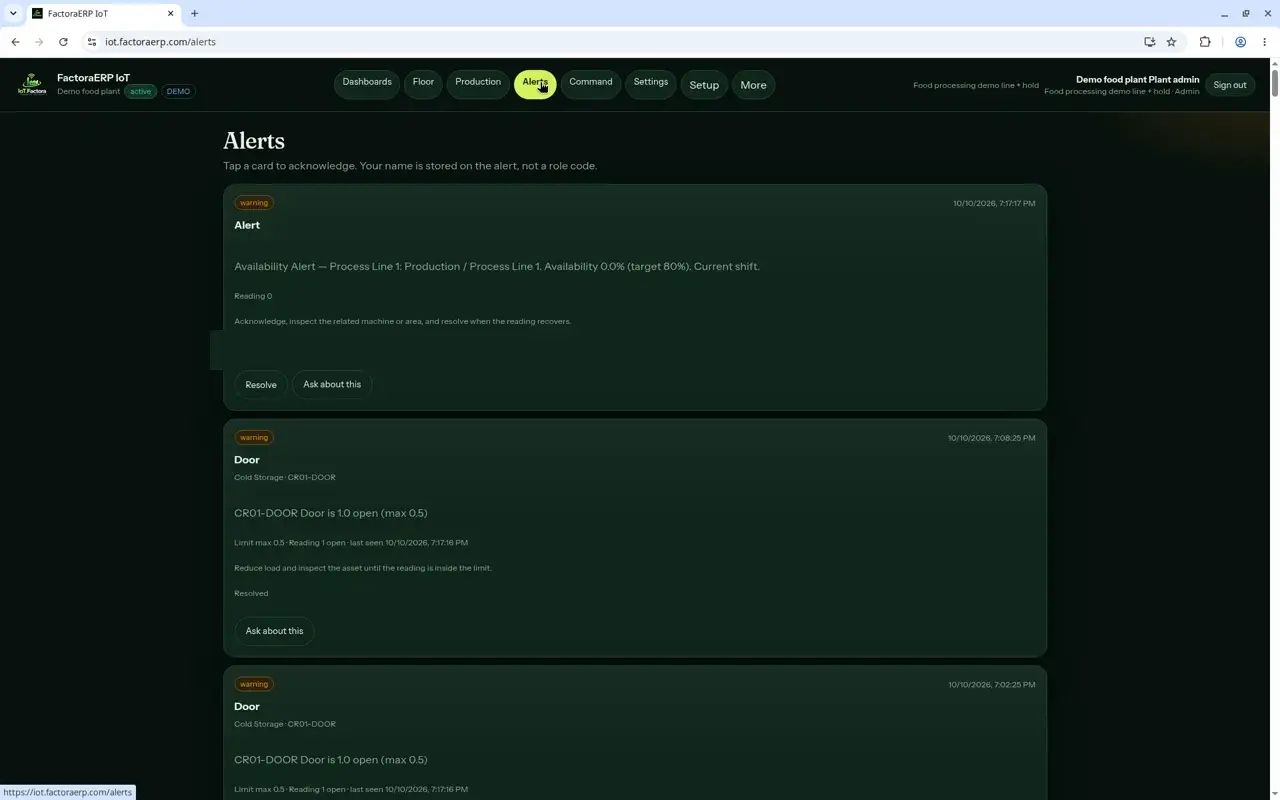Click the 'Resolved' status text
1280x800 pixels.
pos(251,593)
